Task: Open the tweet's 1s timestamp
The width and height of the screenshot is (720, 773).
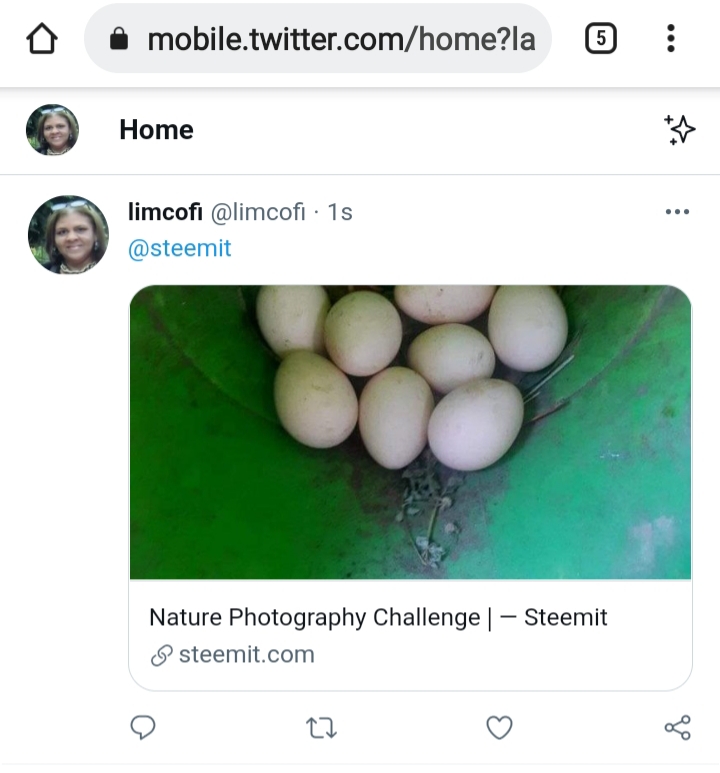Action: [340, 212]
